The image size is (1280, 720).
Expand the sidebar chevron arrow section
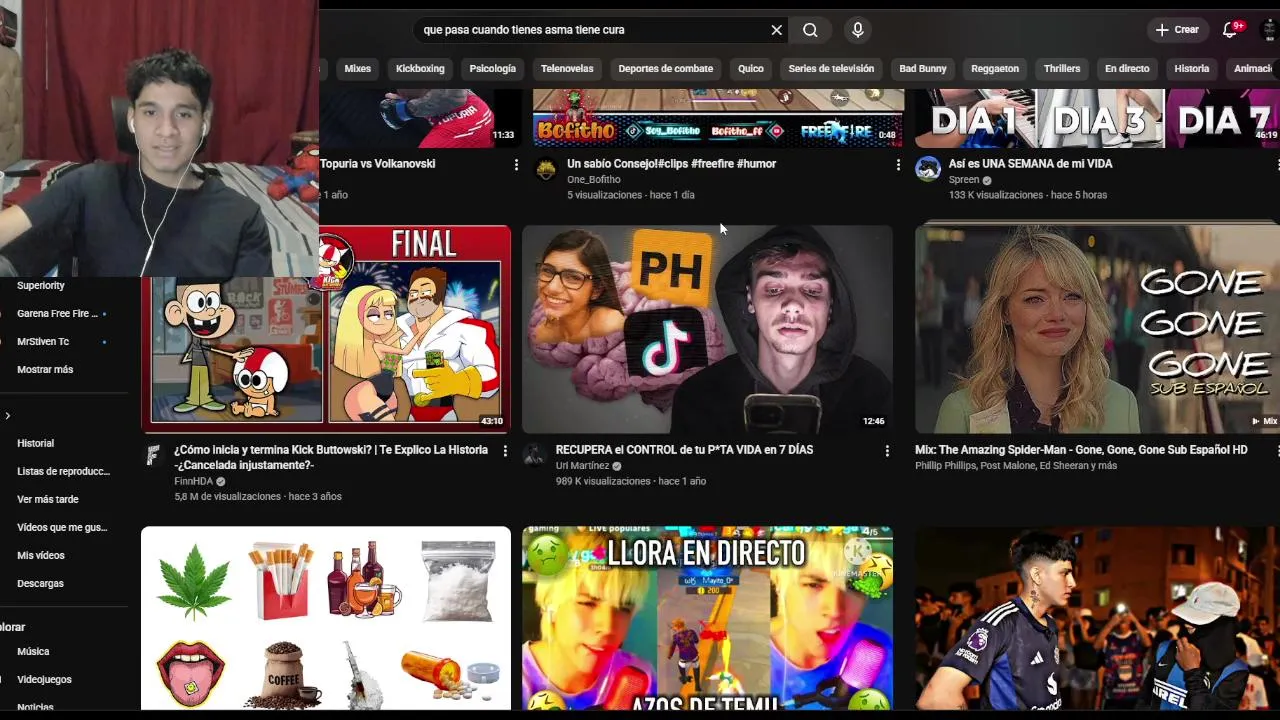pyautogui.click(x=8, y=416)
